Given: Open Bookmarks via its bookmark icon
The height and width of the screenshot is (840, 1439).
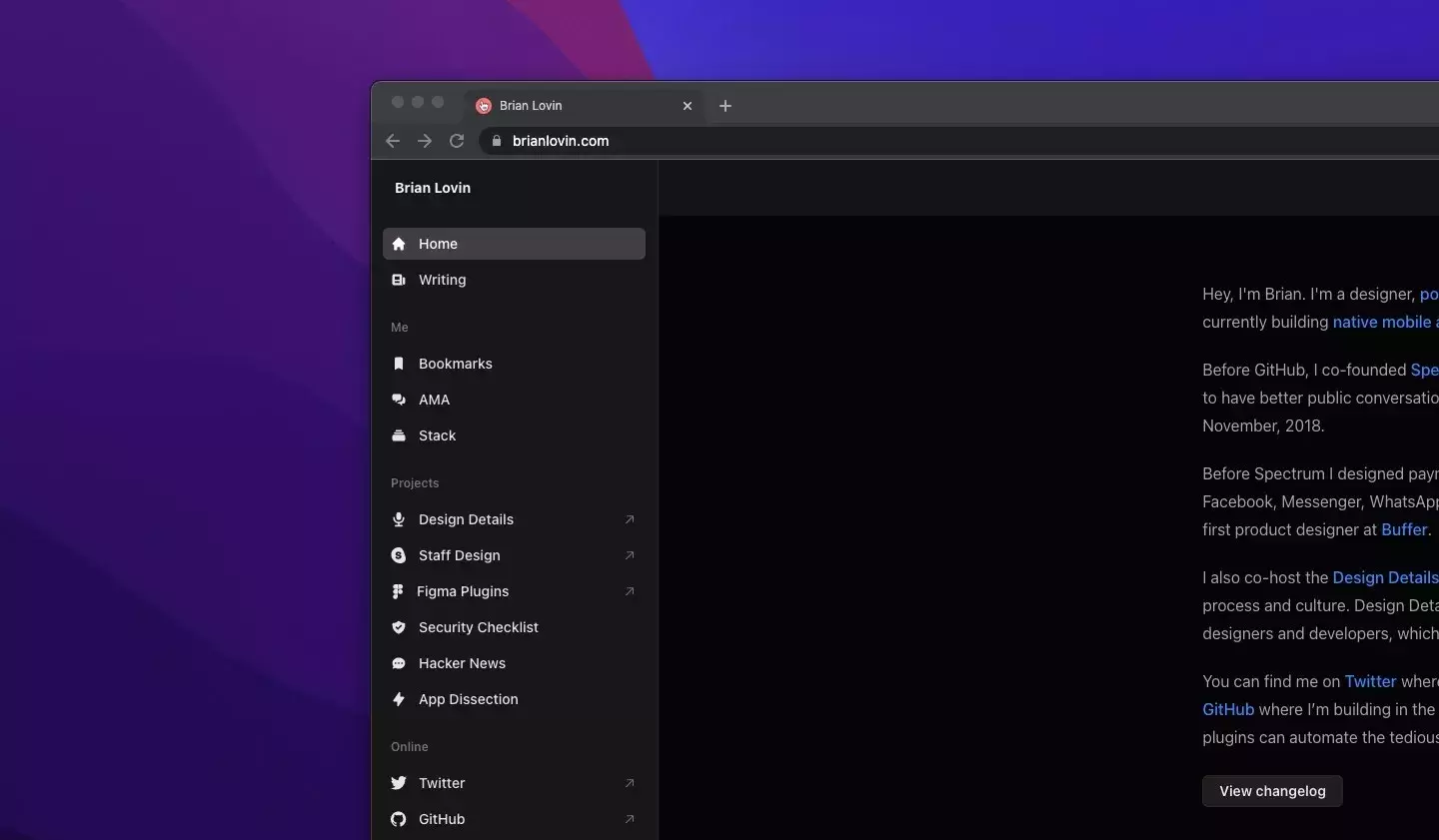Looking at the screenshot, I should [x=398, y=364].
